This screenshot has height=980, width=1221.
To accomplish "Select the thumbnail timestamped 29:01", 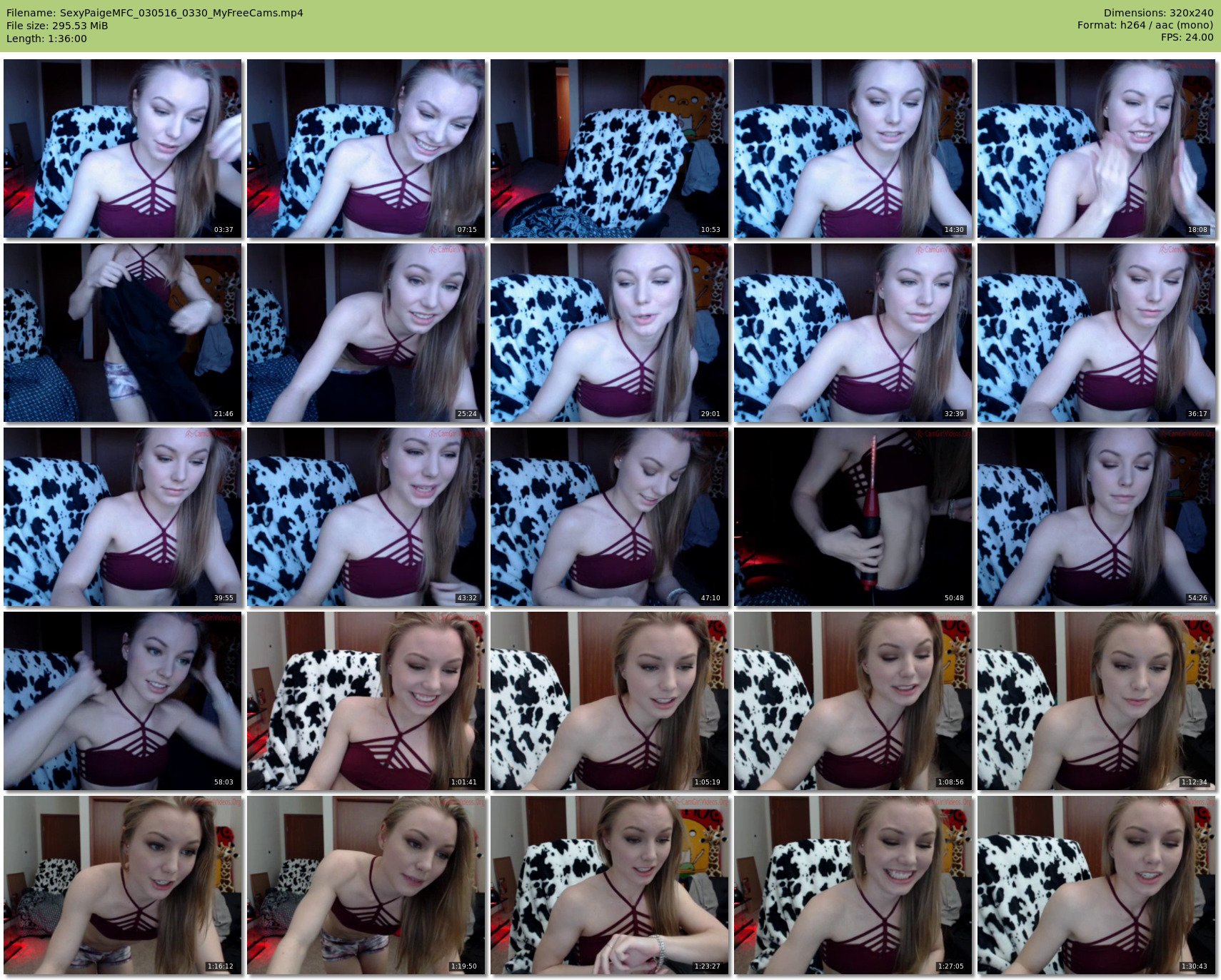I will point(610,333).
